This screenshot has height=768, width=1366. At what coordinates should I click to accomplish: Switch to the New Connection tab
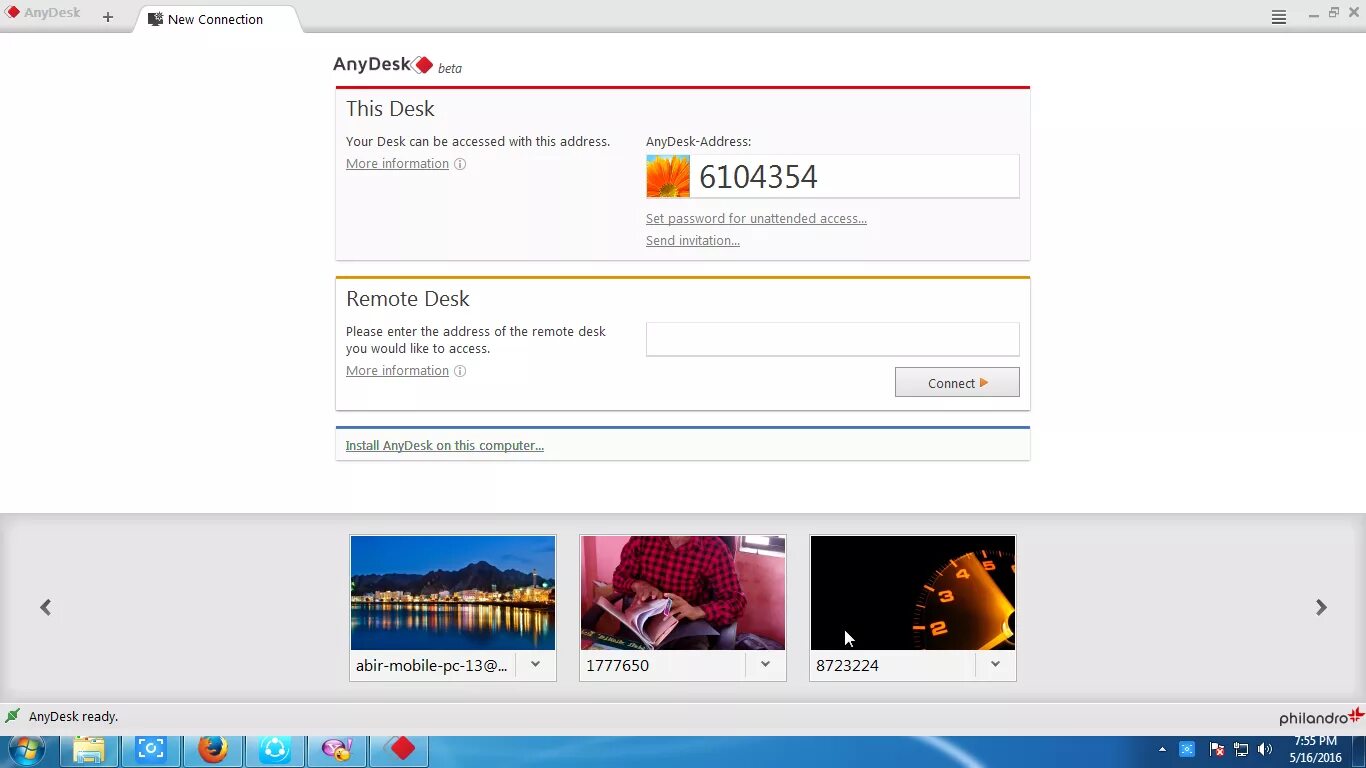click(x=215, y=19)
